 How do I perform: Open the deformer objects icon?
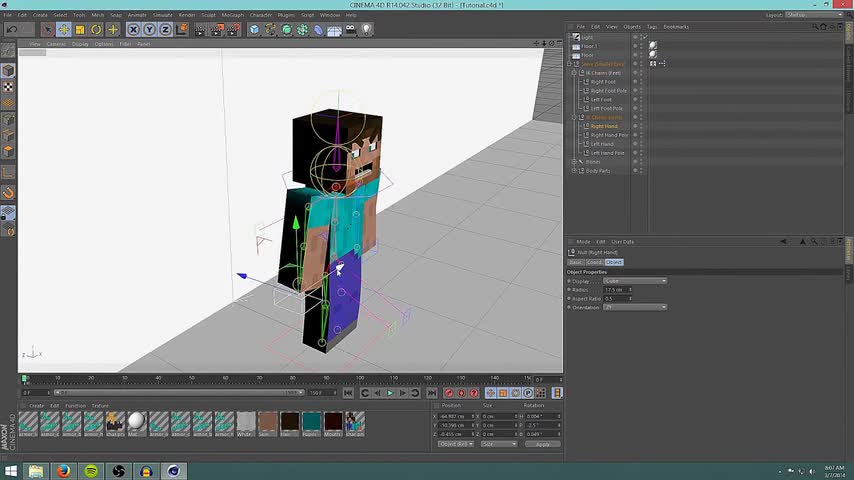pos(319,29)
